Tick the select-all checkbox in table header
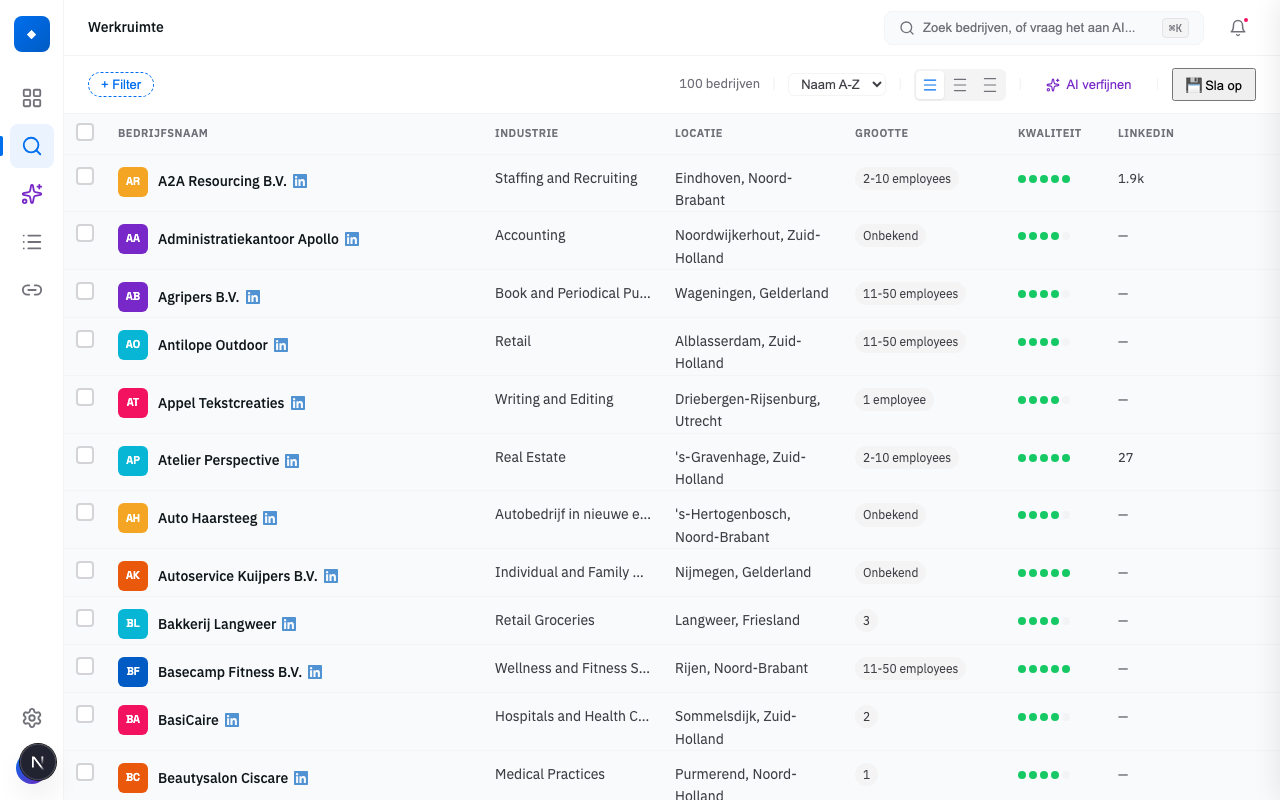 pos(85,132)
